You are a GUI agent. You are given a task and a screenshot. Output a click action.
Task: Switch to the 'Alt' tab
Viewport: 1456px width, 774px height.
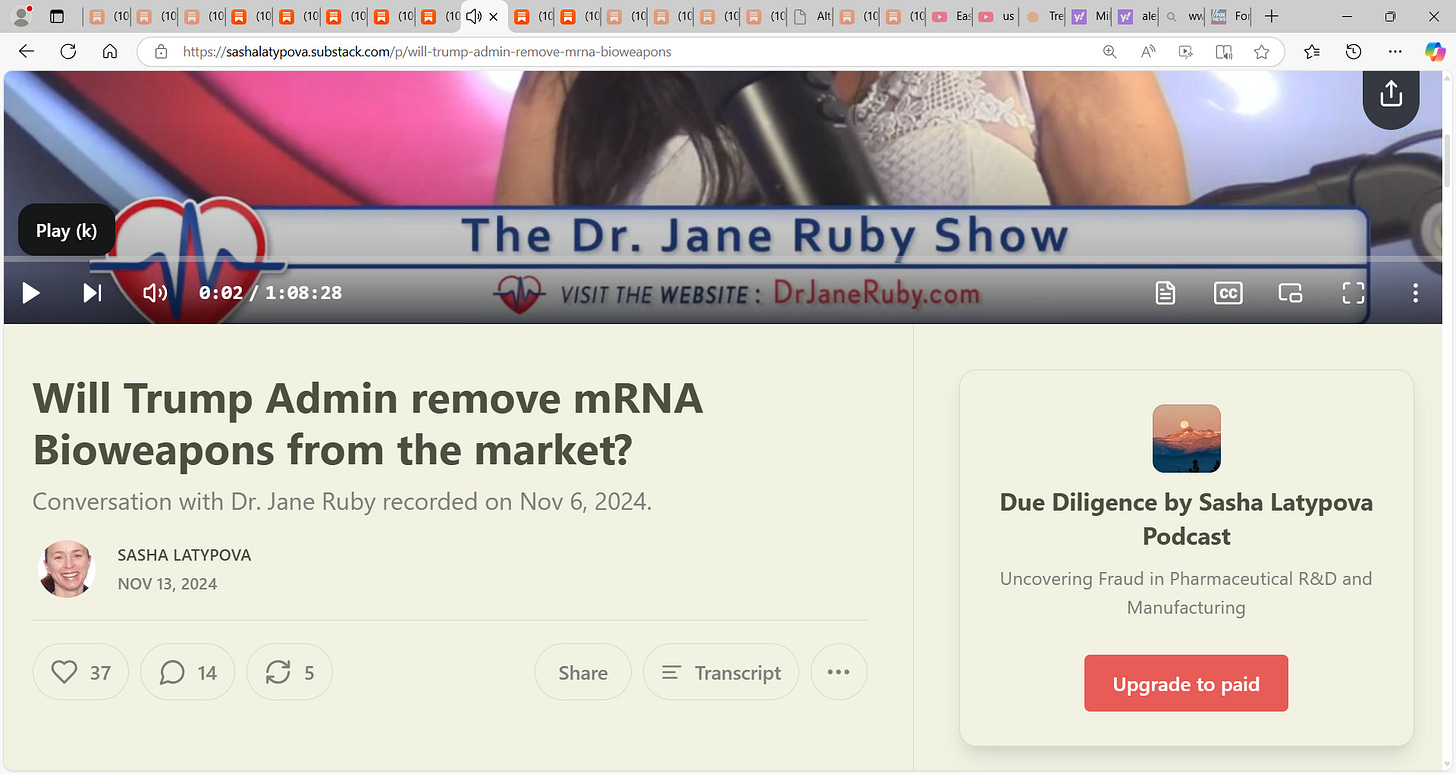coord(811,16)
